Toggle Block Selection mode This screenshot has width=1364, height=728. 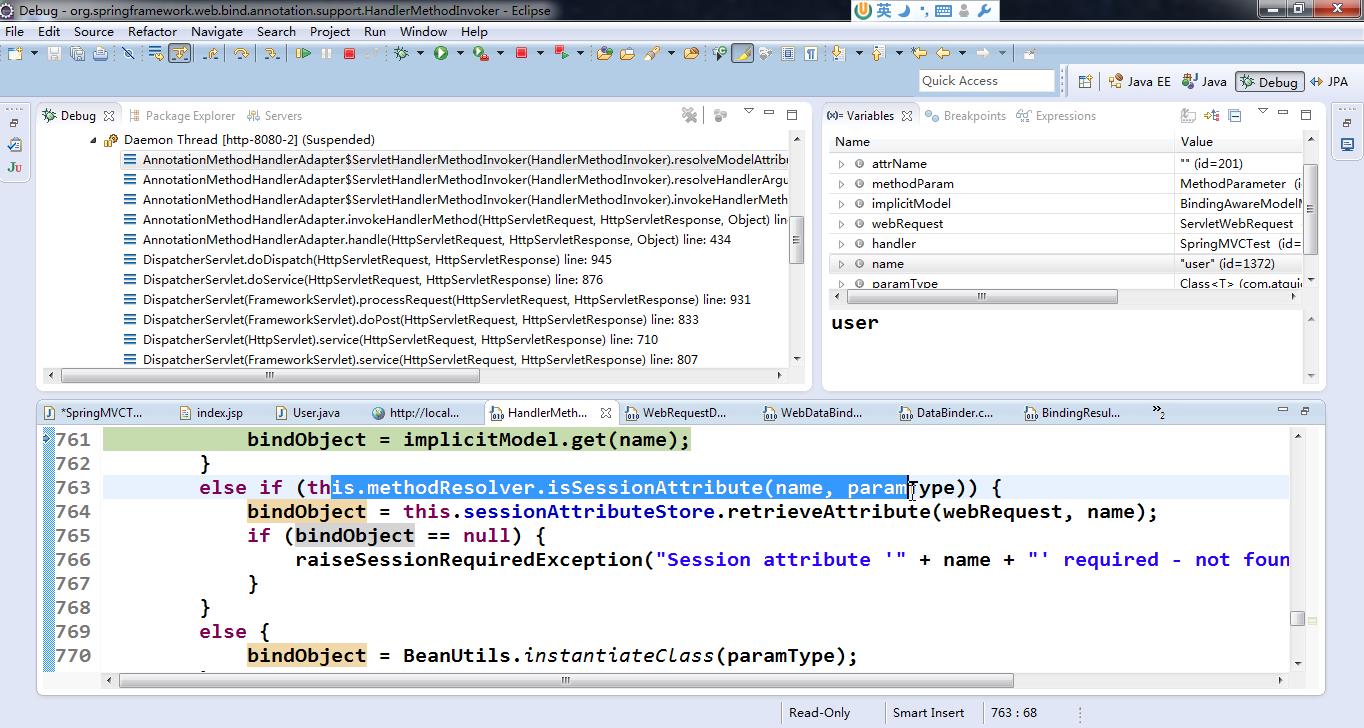pos(788,53)
